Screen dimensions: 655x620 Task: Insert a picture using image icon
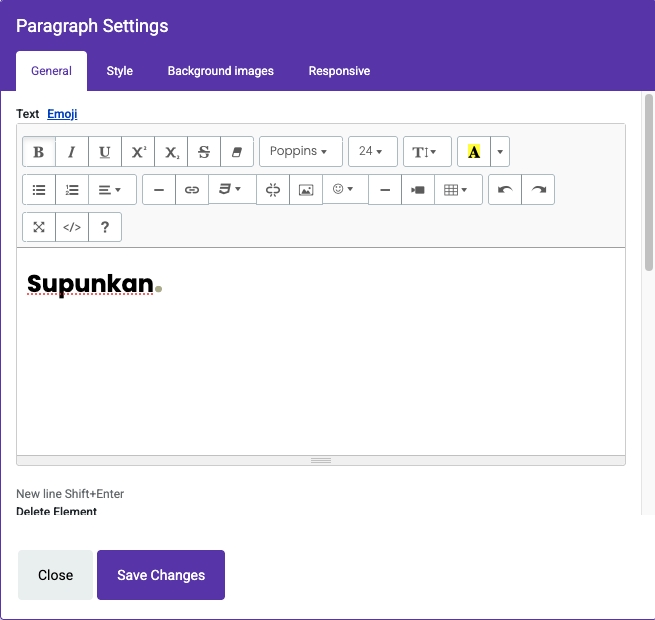point(306,190)
